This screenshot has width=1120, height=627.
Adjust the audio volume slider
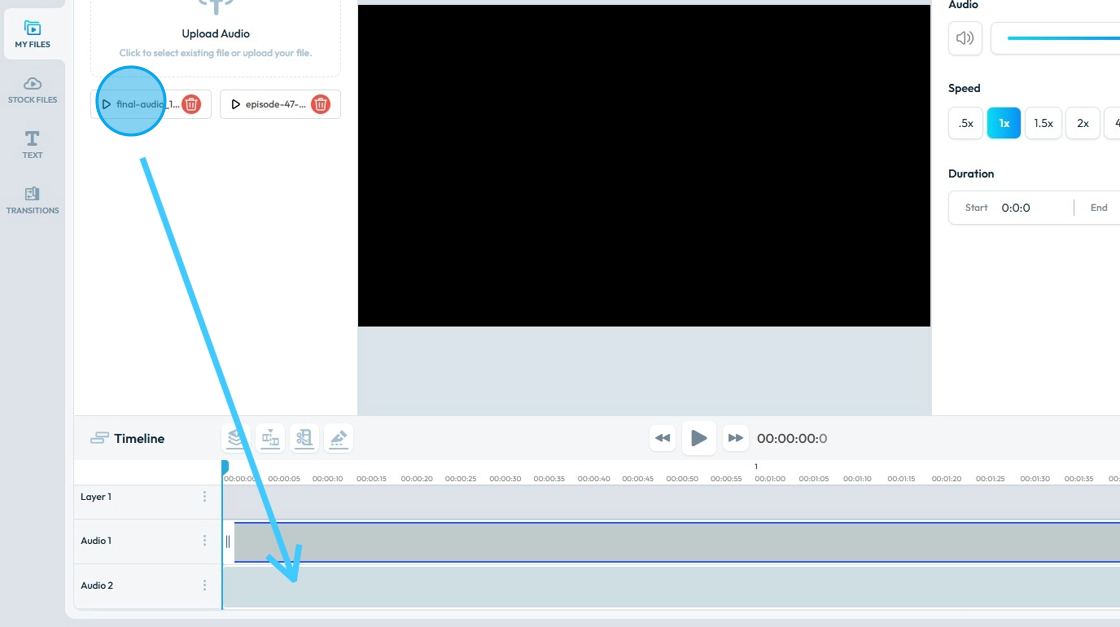(x=1063, y=39)
